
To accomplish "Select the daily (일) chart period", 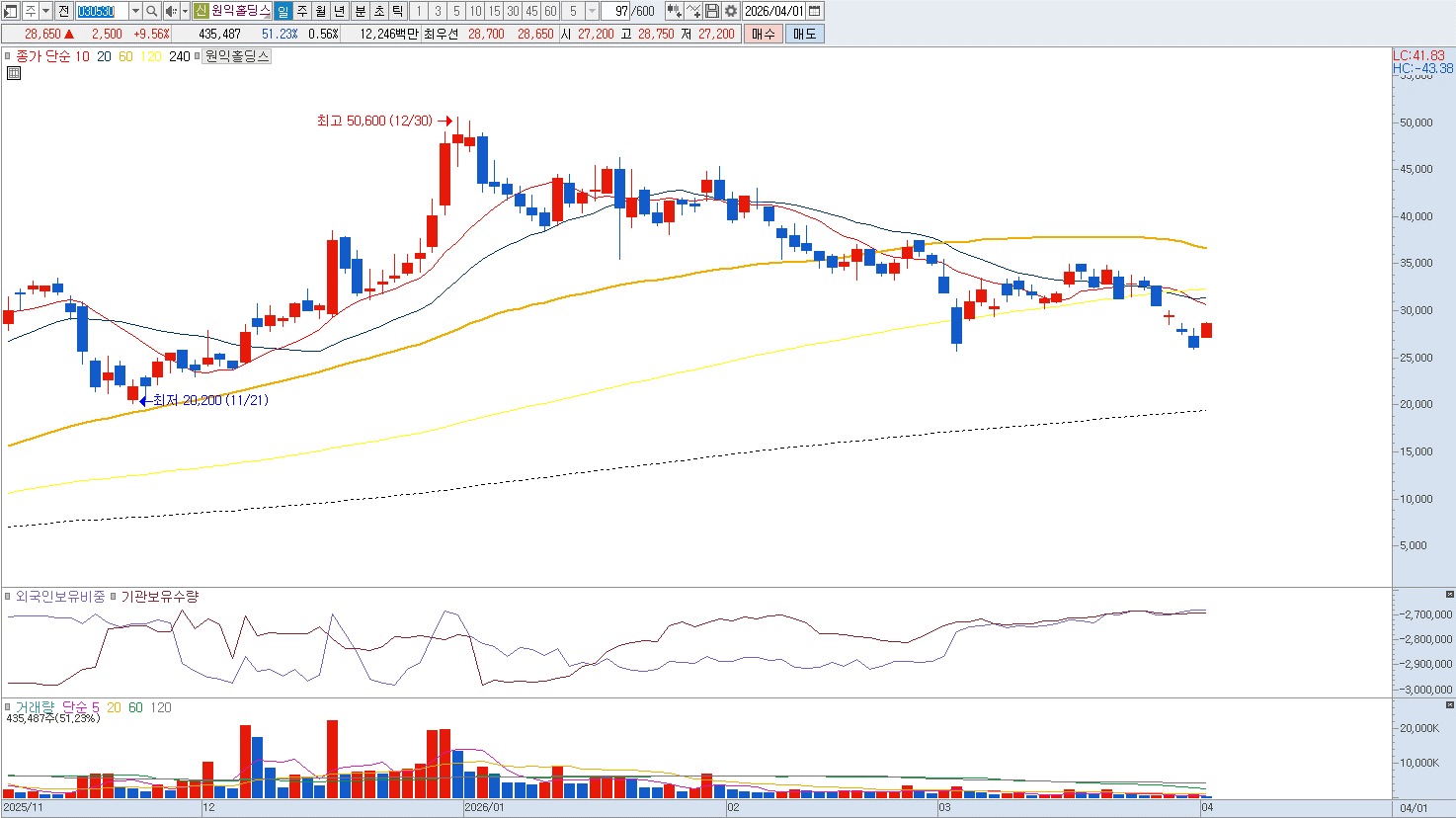I will point(283,11).
